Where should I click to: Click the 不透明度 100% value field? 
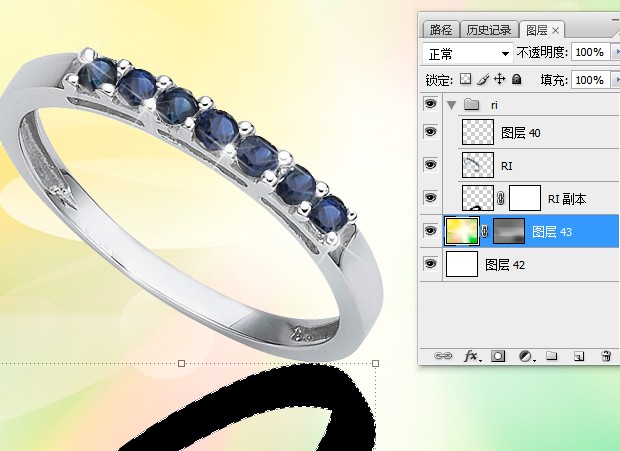click(x=590, y=52)
